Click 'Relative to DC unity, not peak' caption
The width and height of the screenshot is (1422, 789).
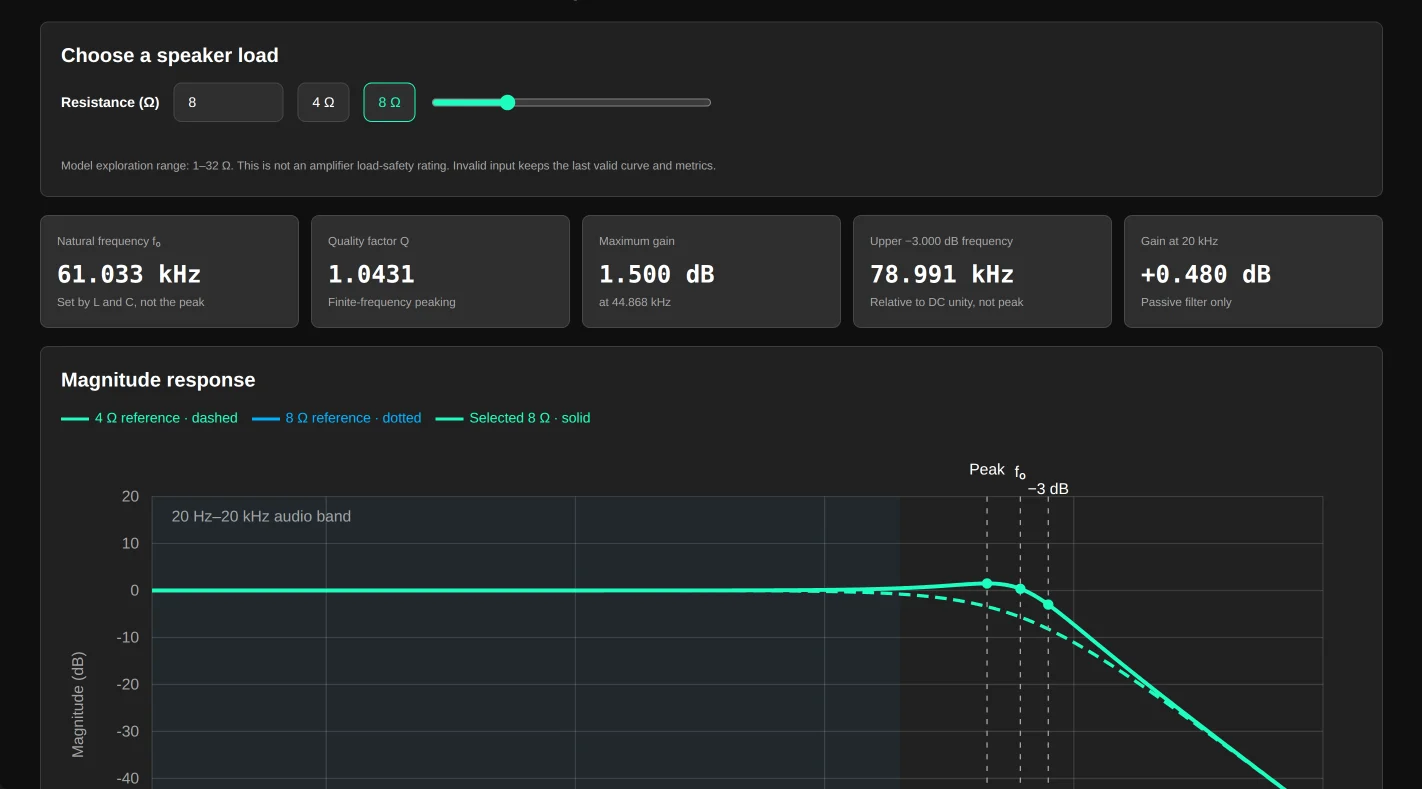pos(947,302)
